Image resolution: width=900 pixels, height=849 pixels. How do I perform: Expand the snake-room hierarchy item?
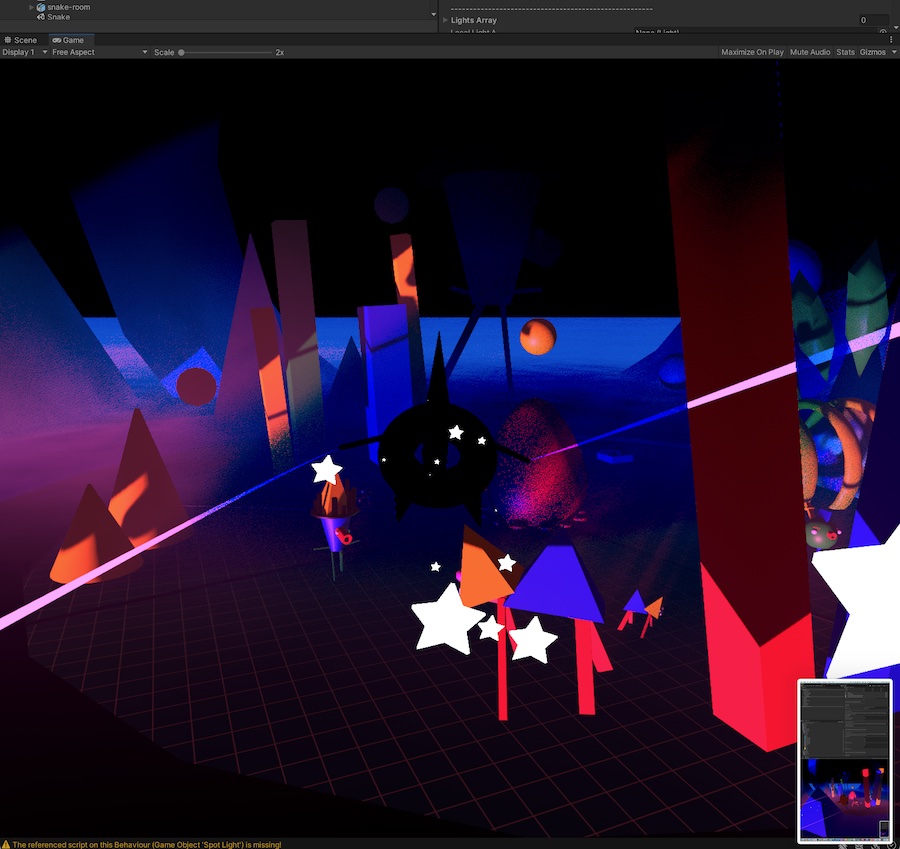pos(31,7)
